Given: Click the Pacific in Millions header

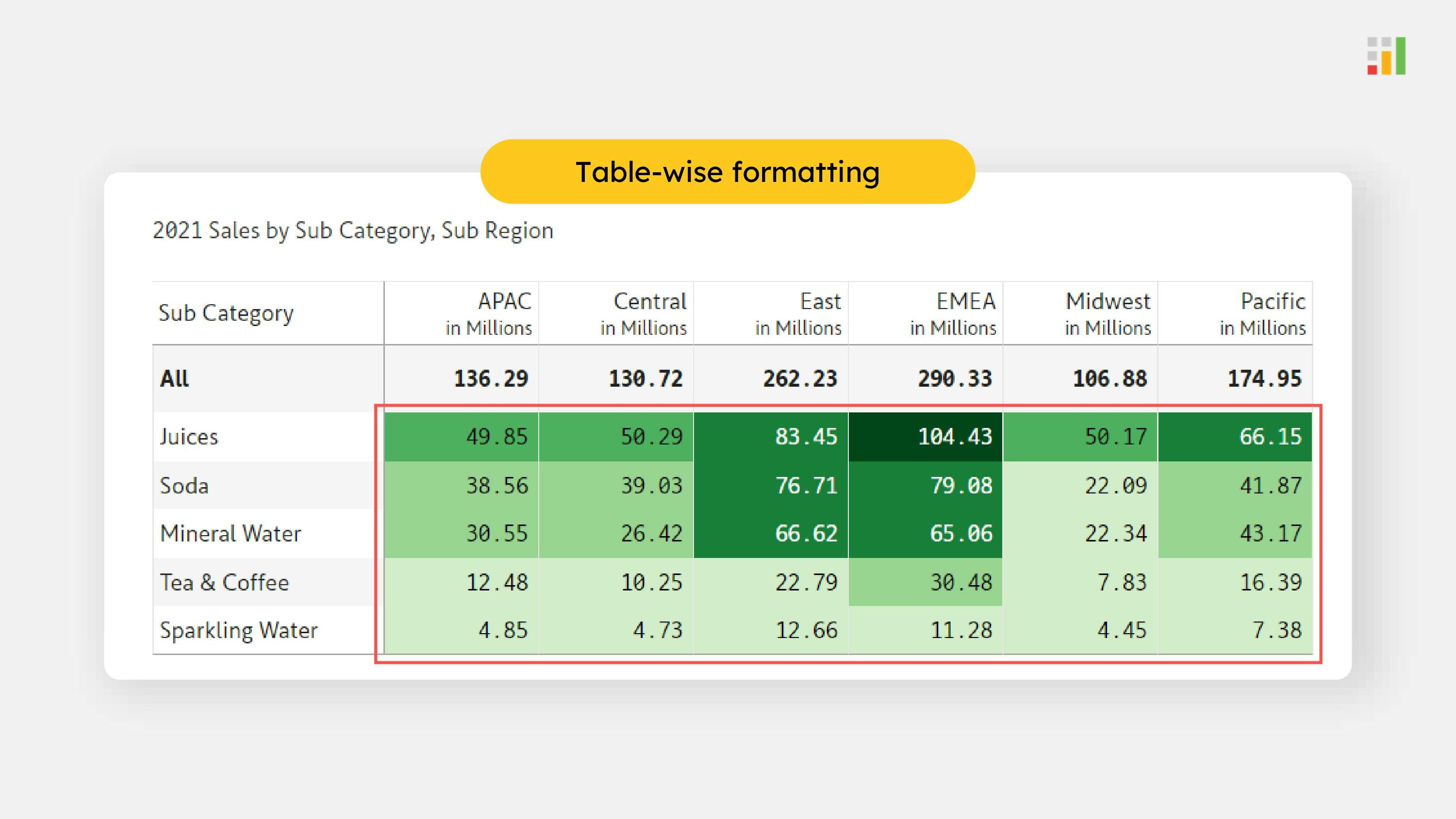Looking at the screenshot, I should [x=1262, y=313].
